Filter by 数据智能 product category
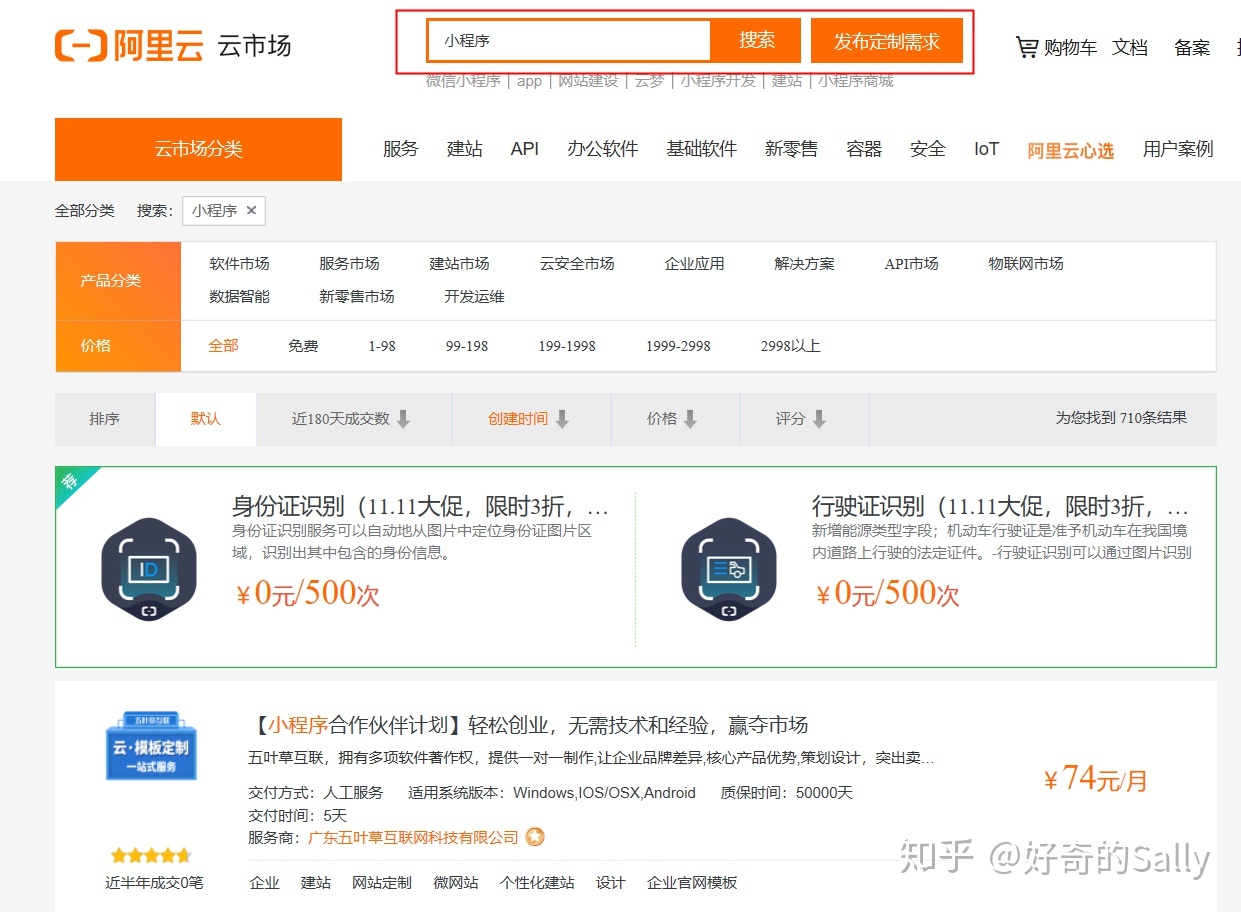1241x912 pixels. coord(239,297)
